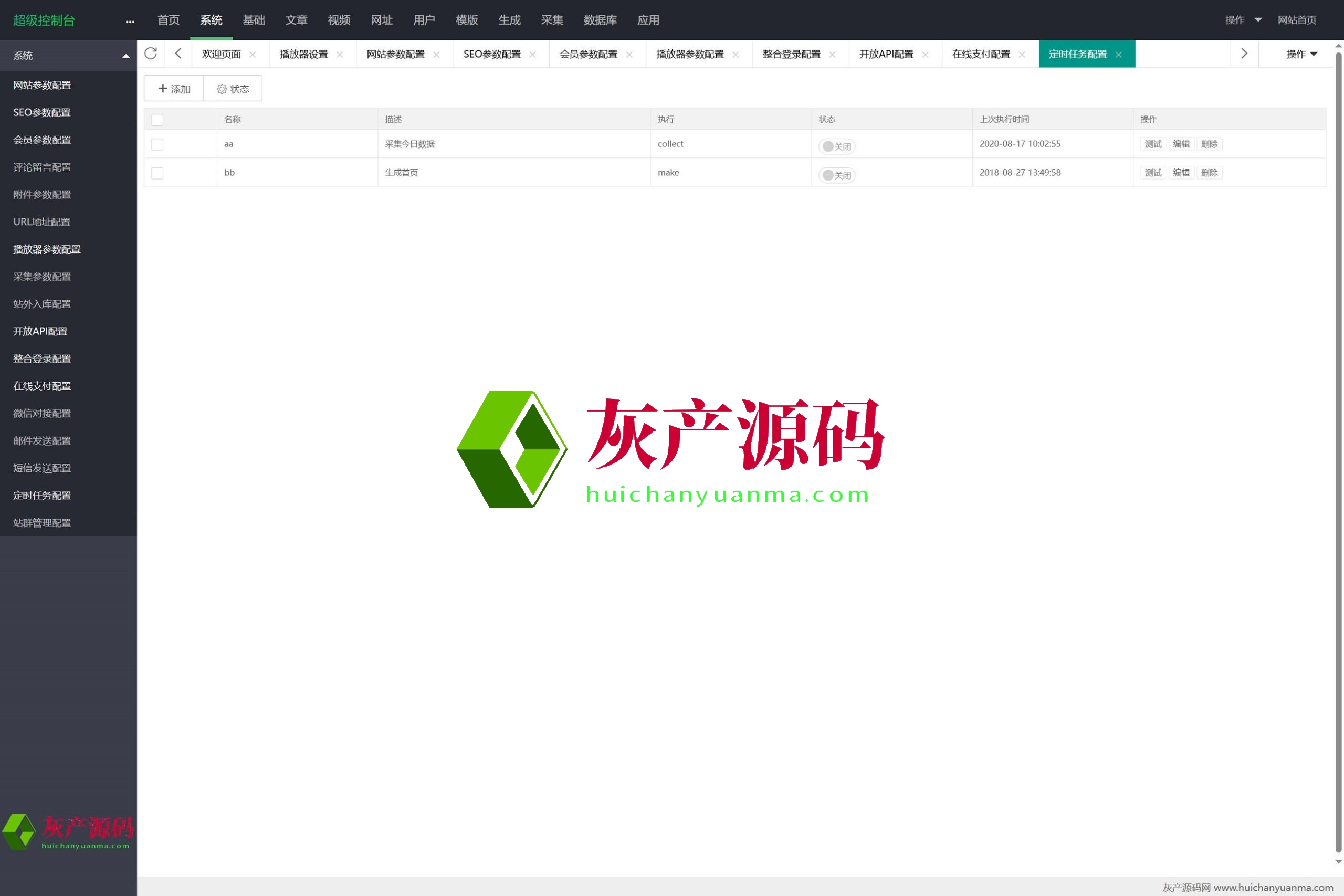Close the 定时任务配置 tab
Viewport: 1344px width, 896px height.
click(1119, 54)
